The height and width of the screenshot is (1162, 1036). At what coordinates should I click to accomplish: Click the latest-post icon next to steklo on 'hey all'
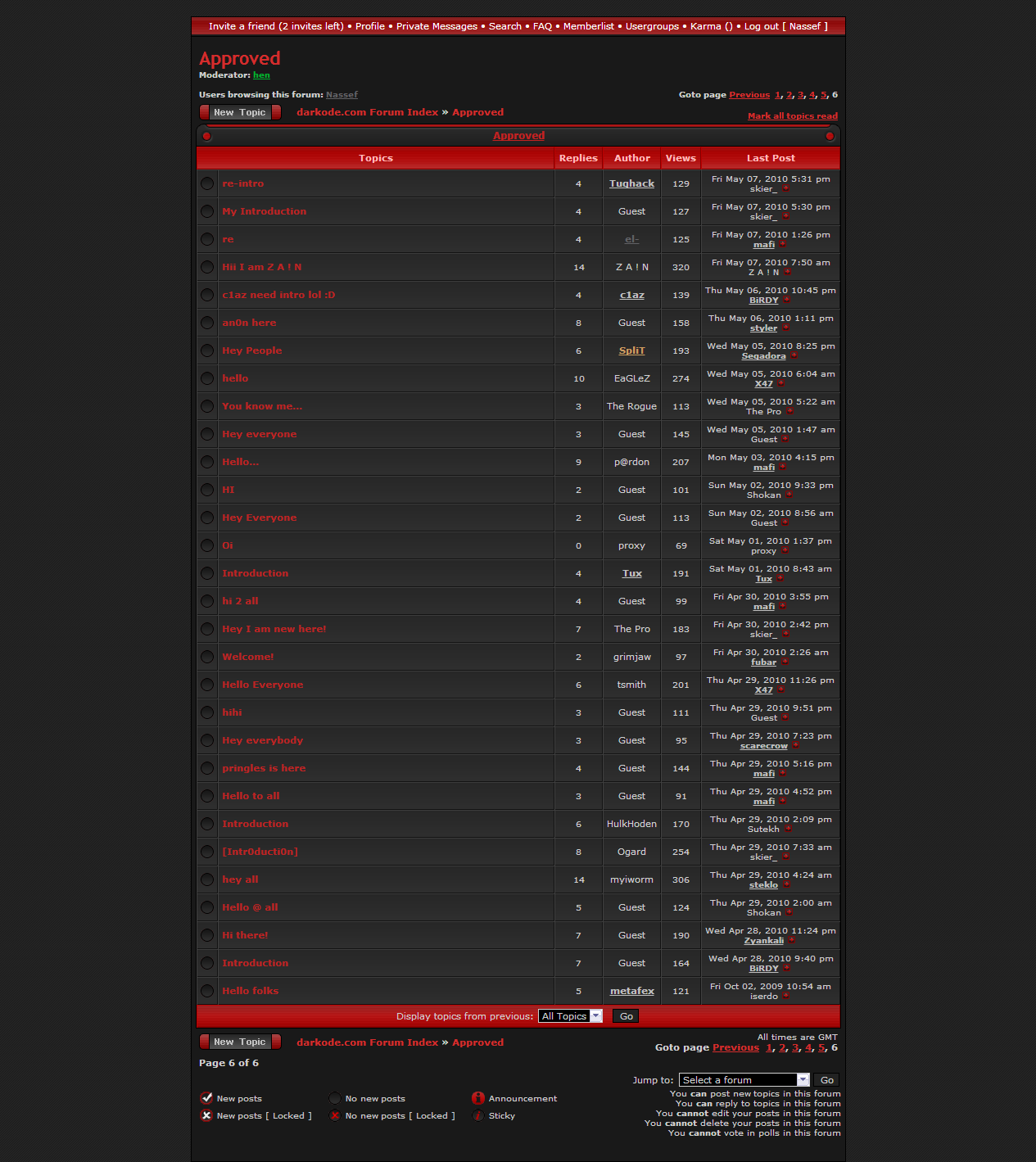(786, 885)
